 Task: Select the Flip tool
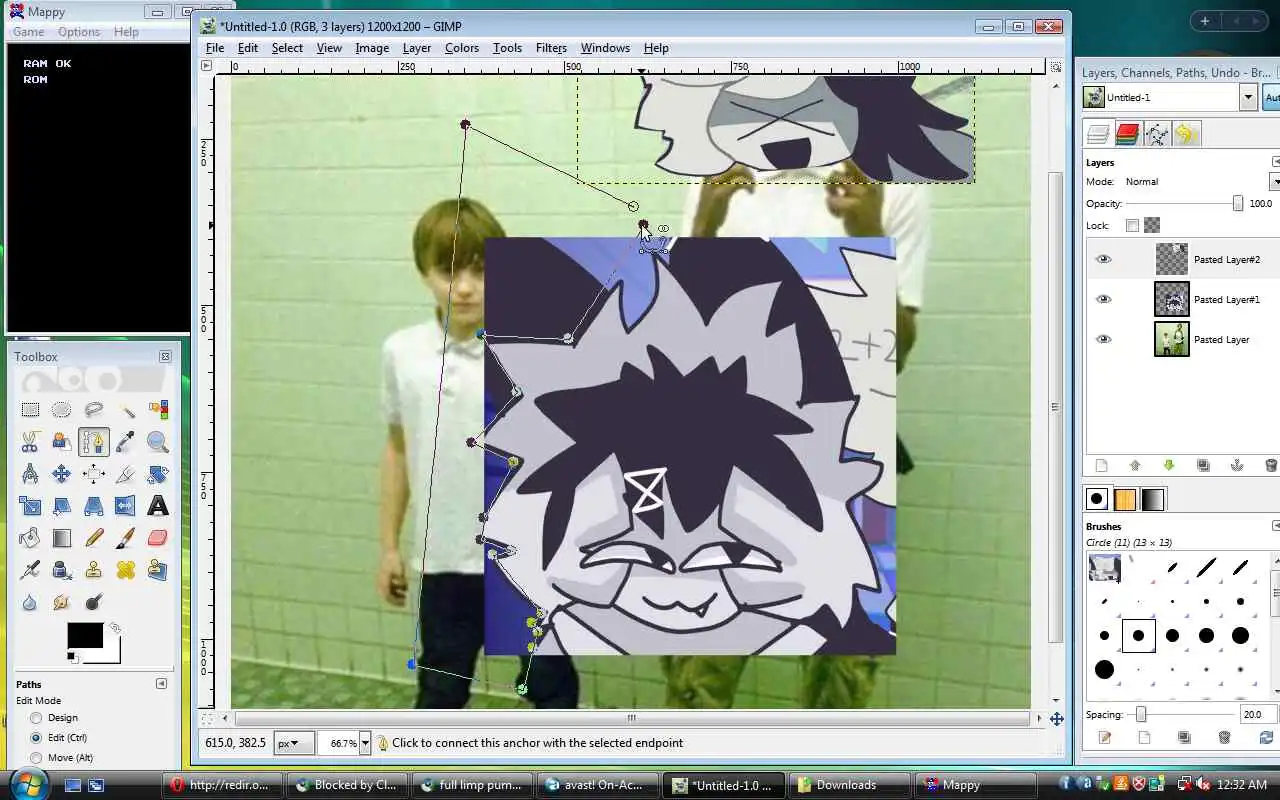point(126,506)
